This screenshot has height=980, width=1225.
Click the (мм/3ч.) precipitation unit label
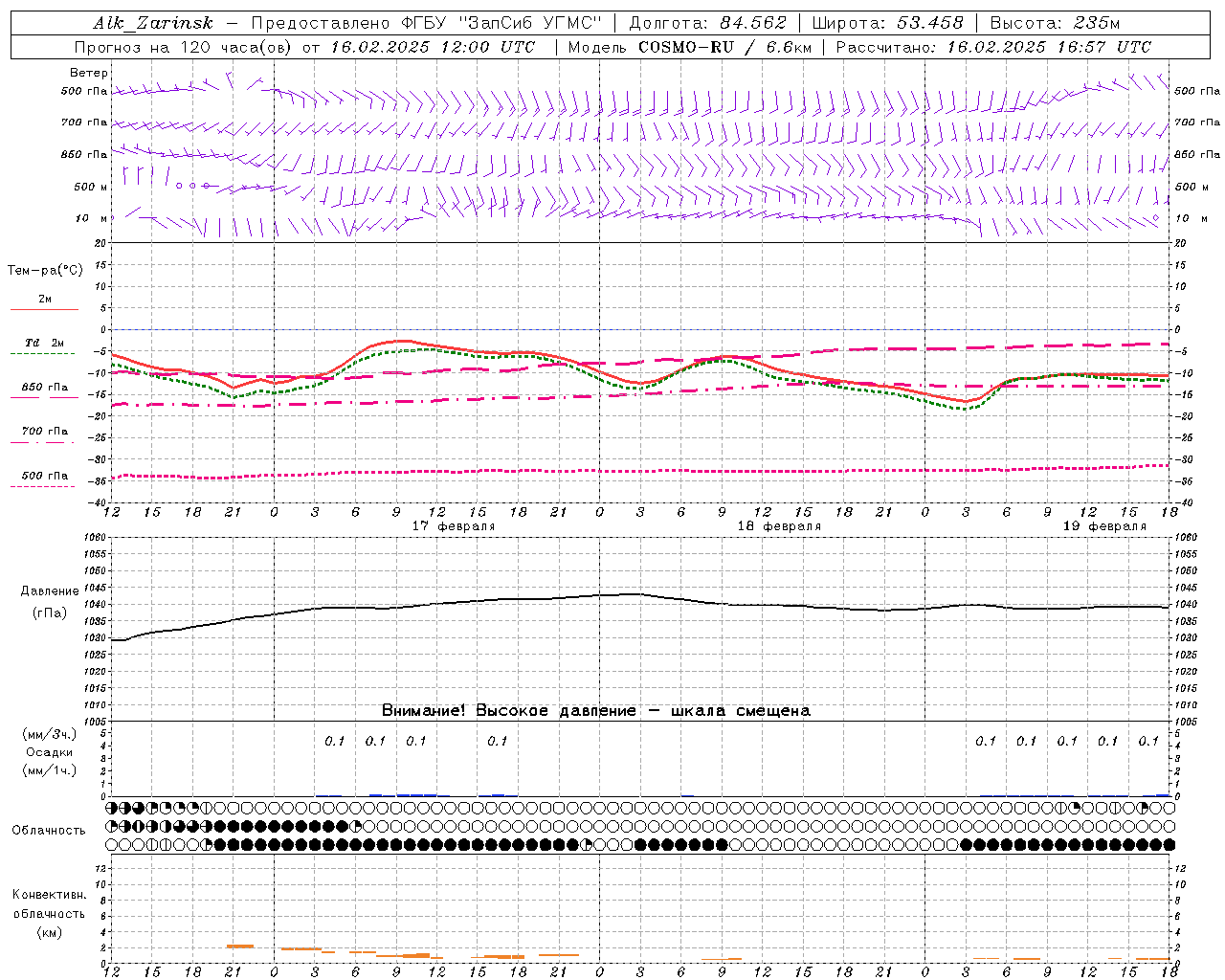click(49, 735)
